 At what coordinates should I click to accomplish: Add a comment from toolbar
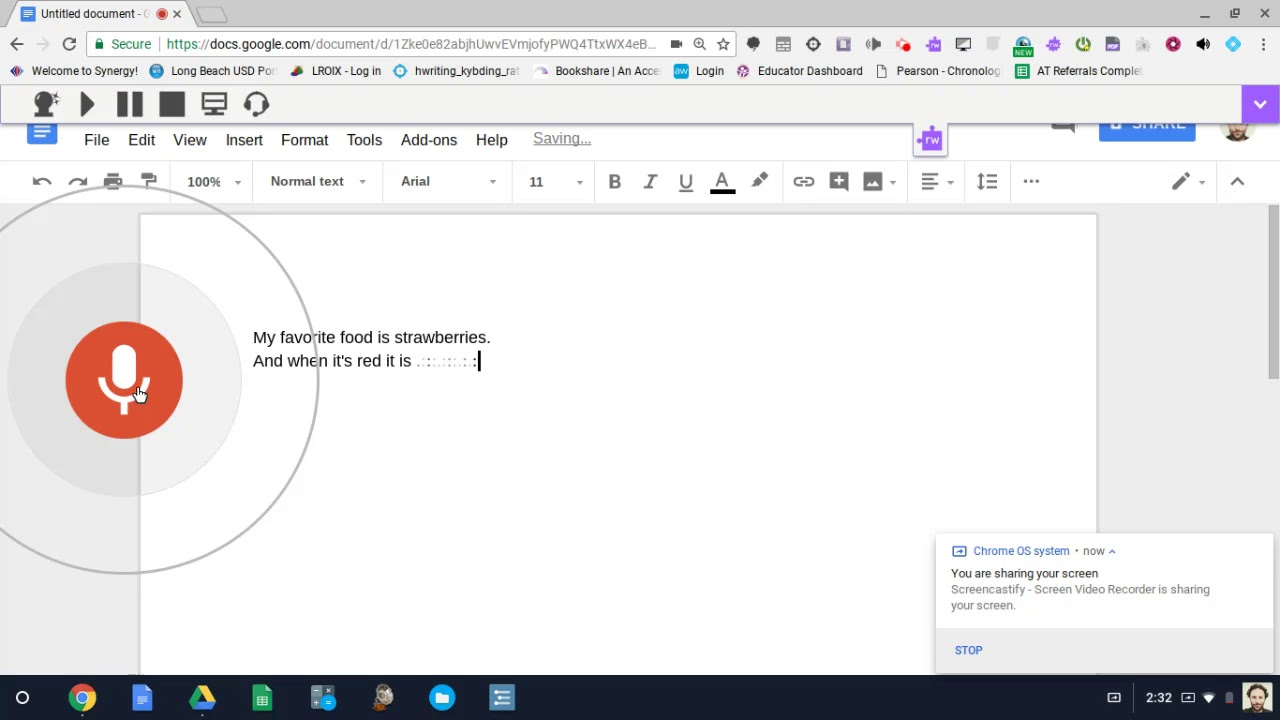tap(839, 181)
